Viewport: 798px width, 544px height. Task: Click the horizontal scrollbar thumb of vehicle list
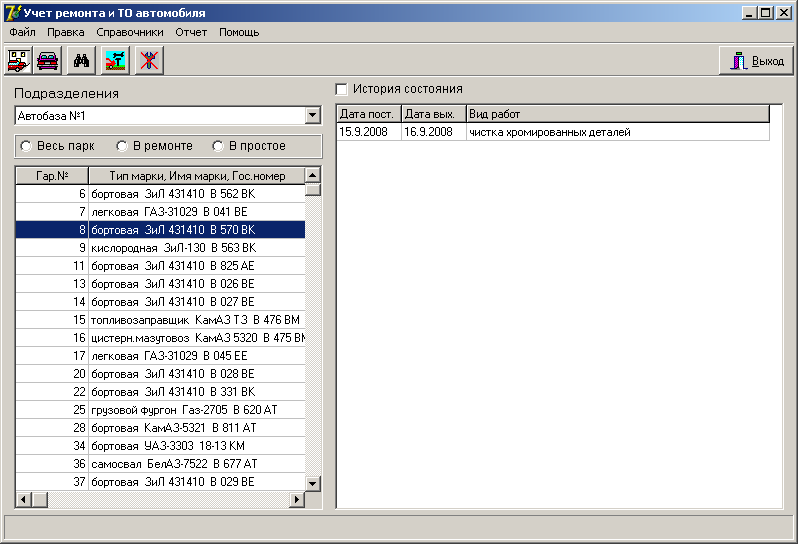pyautogui.click(x=40, y=500)
